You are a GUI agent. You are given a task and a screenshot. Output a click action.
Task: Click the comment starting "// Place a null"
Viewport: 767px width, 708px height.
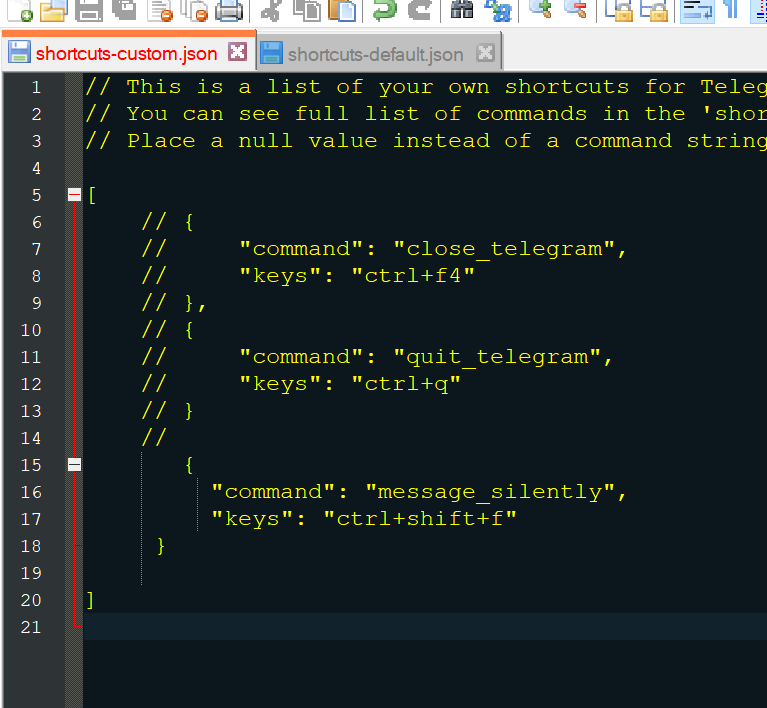tap(426, 141)
